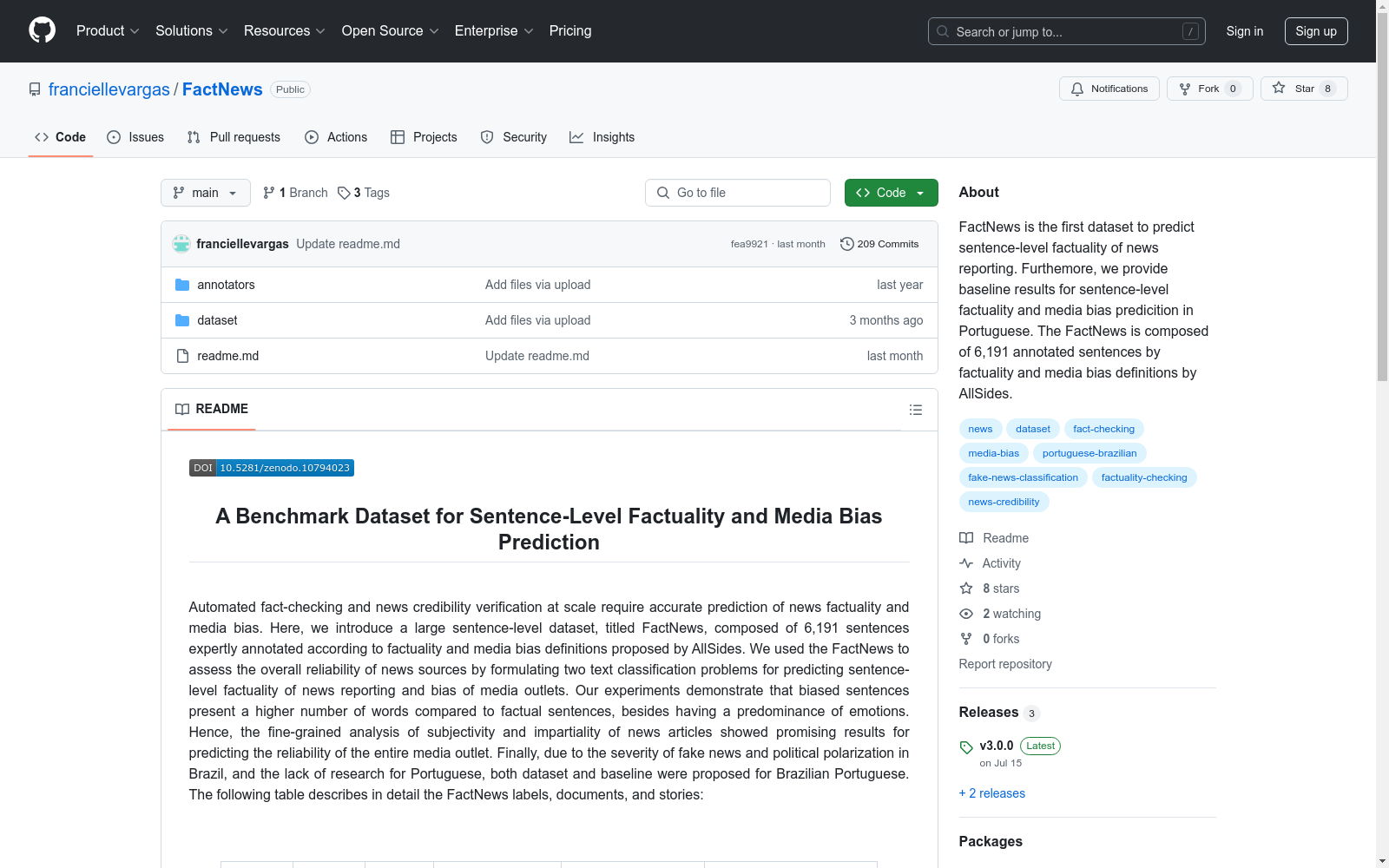This screenshot has height=868, width=1389.
Task: Click the Search or jump to field
Action: 1067,31
